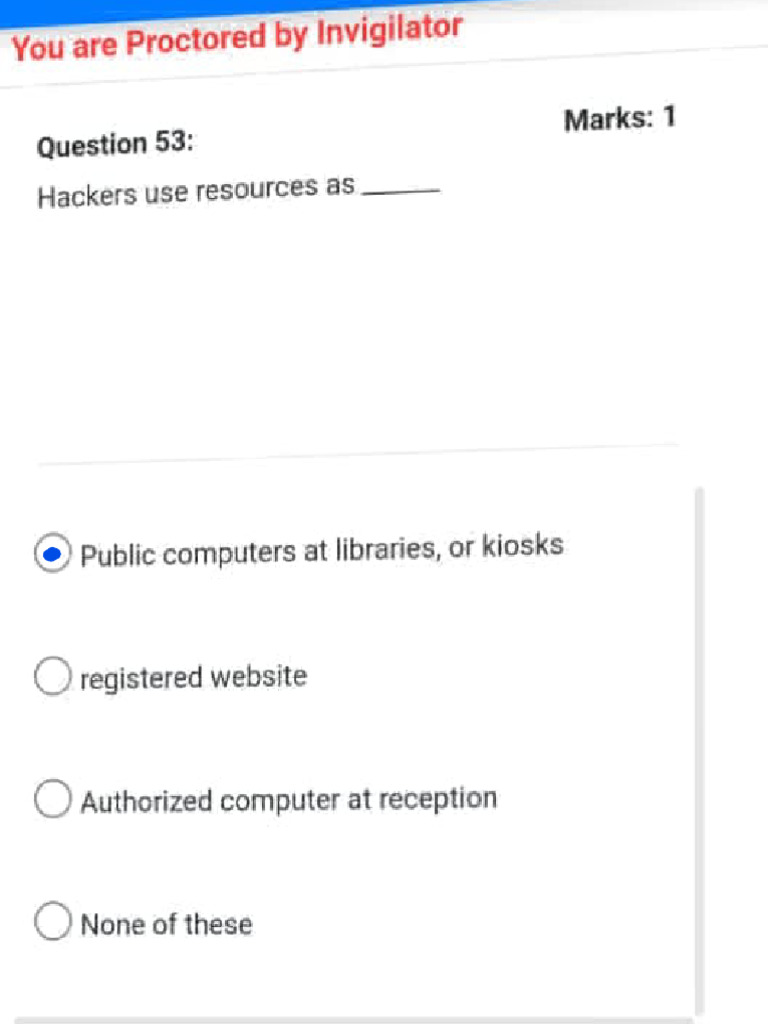Viewport: 768px width, 1024px height.
Task: Click the number "53" in the question heading
Action: [169, 143]
